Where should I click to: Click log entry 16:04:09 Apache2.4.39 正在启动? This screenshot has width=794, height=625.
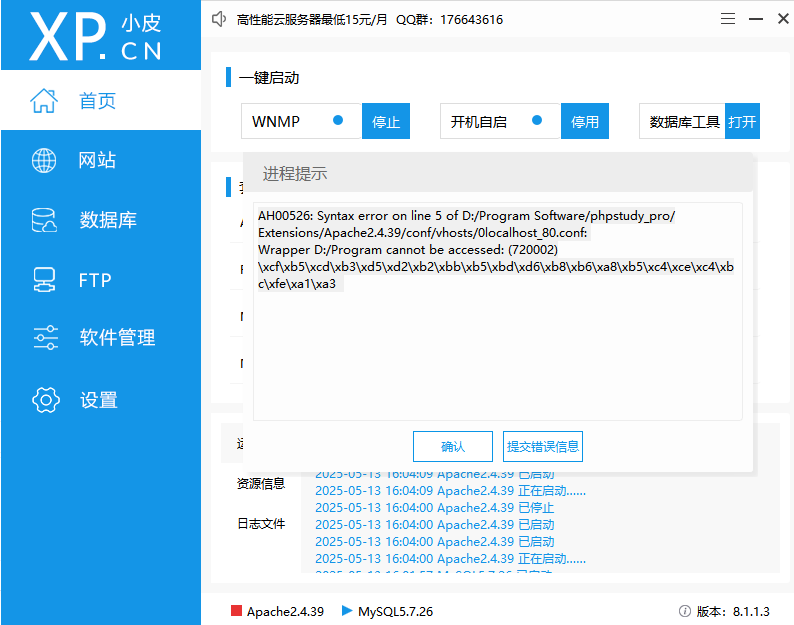pyautogui.click(x=450, y=491)
